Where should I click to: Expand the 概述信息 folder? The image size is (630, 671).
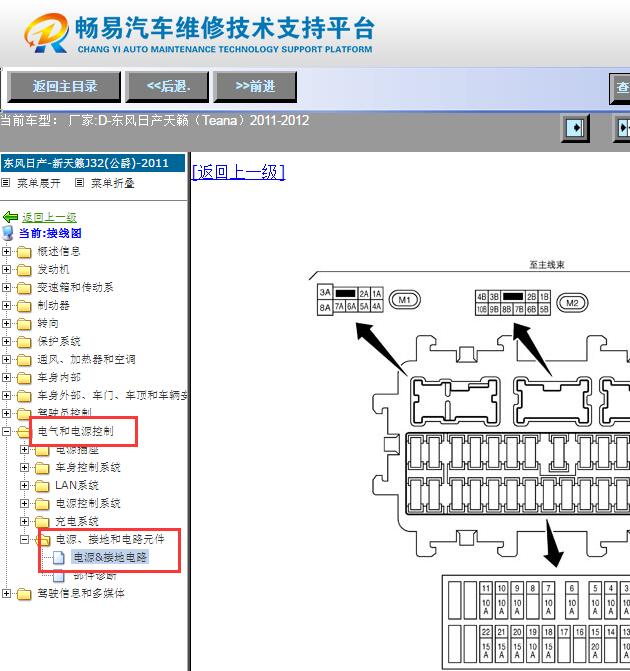pyautogui.click(x=6, y=252)
